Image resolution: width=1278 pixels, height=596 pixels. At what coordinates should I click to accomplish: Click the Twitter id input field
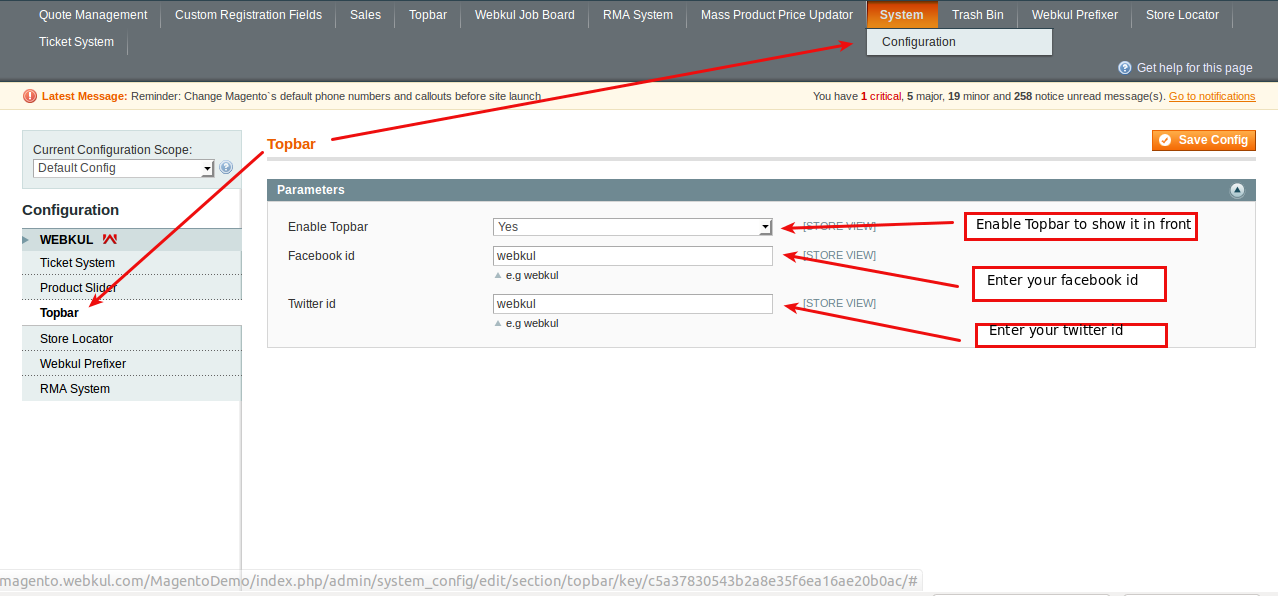pos(632,304)
